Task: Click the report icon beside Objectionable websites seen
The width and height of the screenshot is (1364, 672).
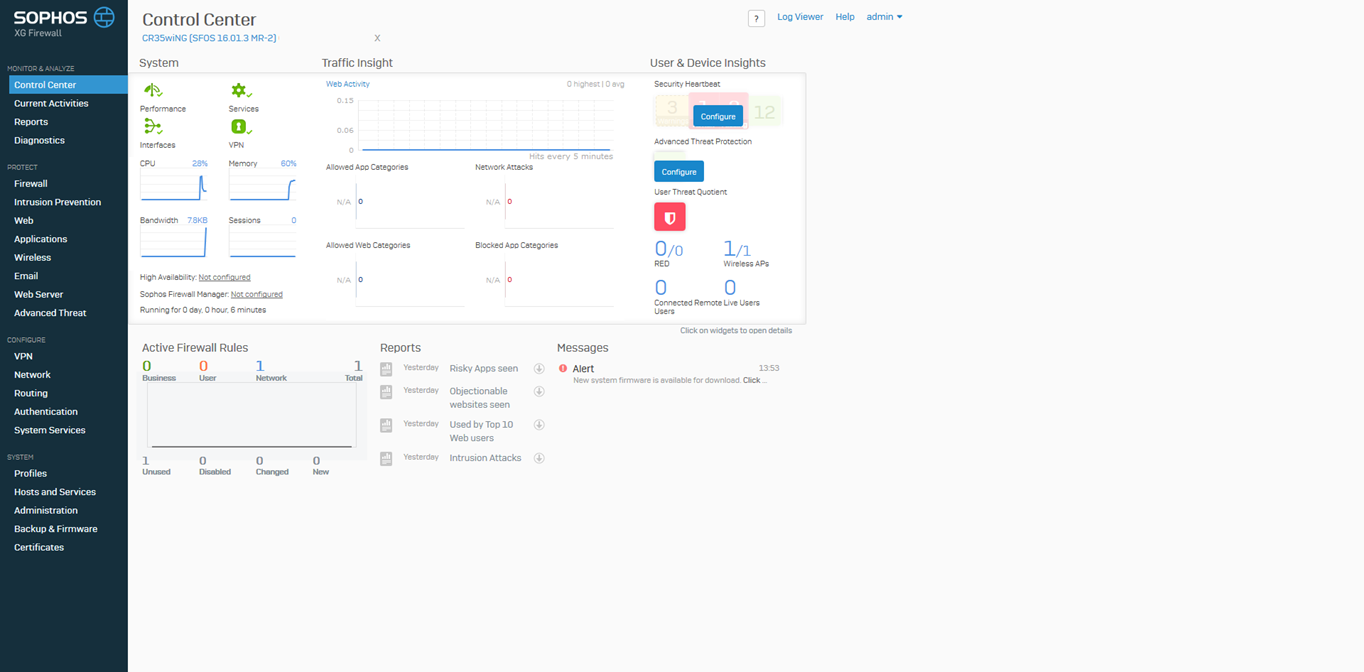Action: [x=386, y=392]
